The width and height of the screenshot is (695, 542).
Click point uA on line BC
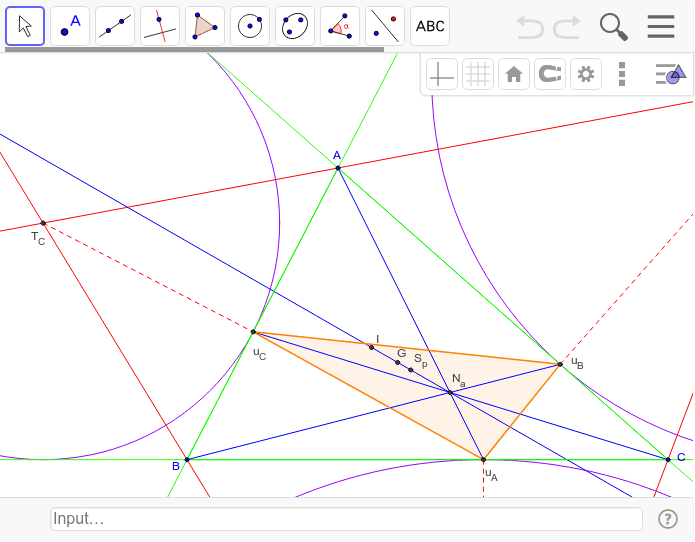point(483,460)
